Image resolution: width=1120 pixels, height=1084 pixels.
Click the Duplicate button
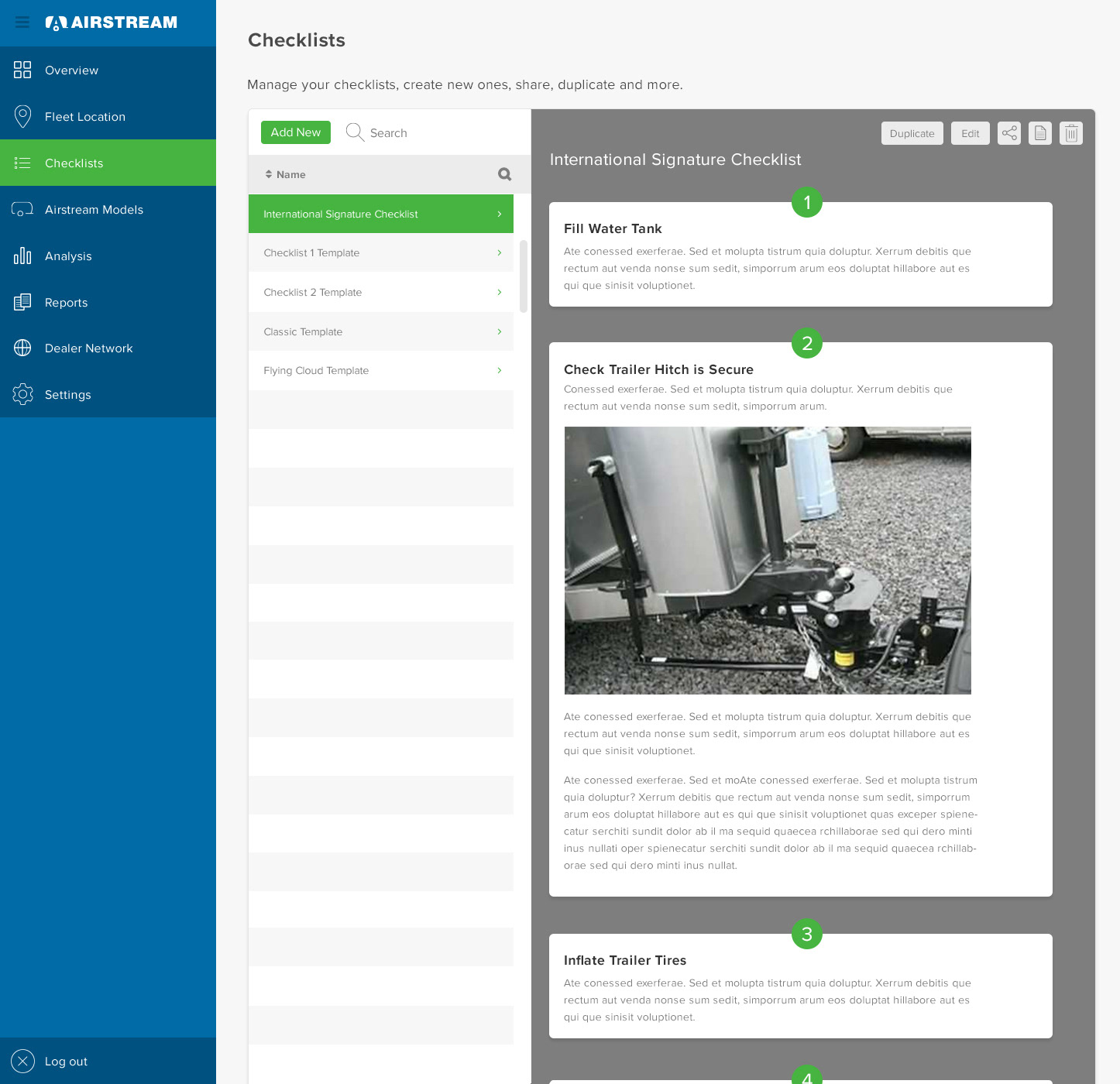coord(912,133)
